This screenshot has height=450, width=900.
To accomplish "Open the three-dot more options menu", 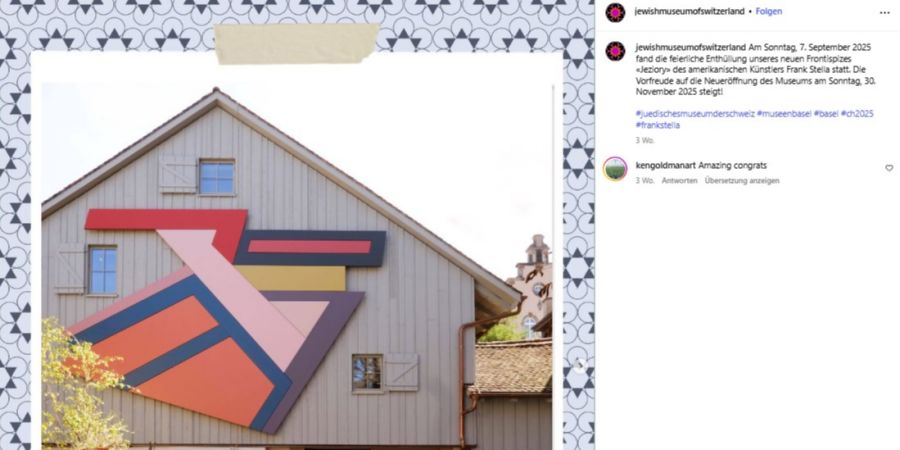I will (x=885, y=12).
